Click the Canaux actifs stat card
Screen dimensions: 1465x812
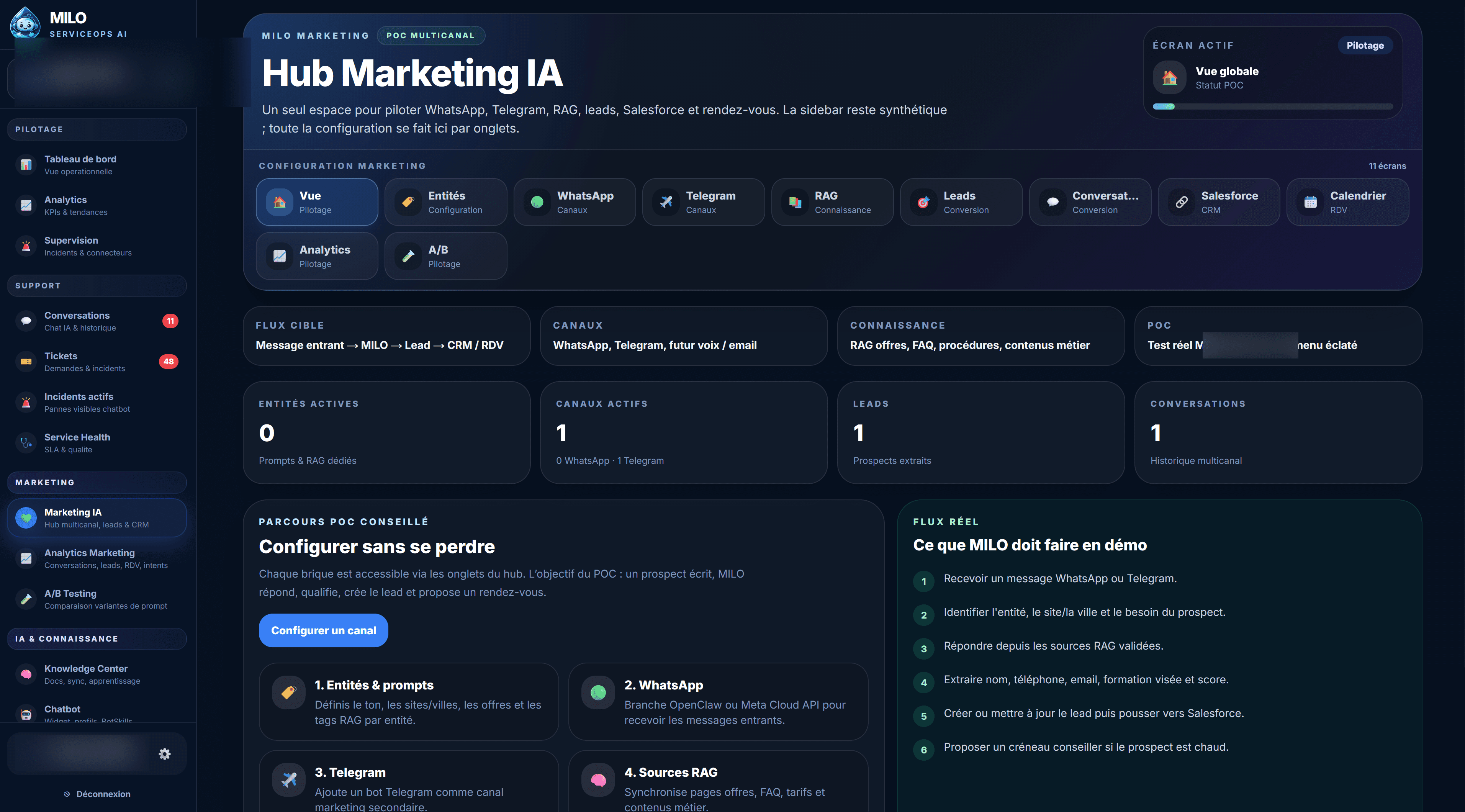(x=684, y=433)
